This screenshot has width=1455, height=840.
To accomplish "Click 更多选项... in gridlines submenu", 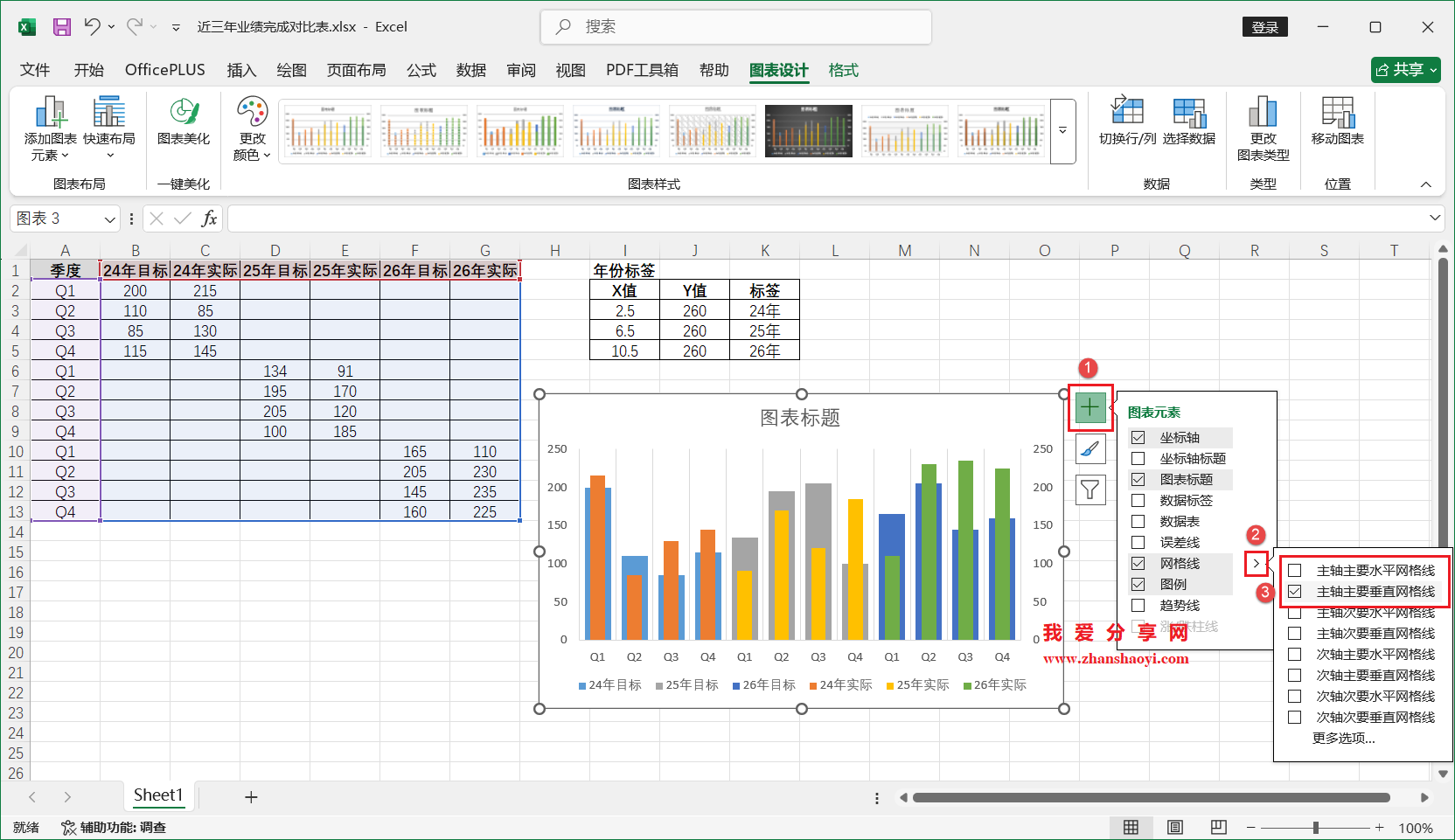I will [1344, 739].
